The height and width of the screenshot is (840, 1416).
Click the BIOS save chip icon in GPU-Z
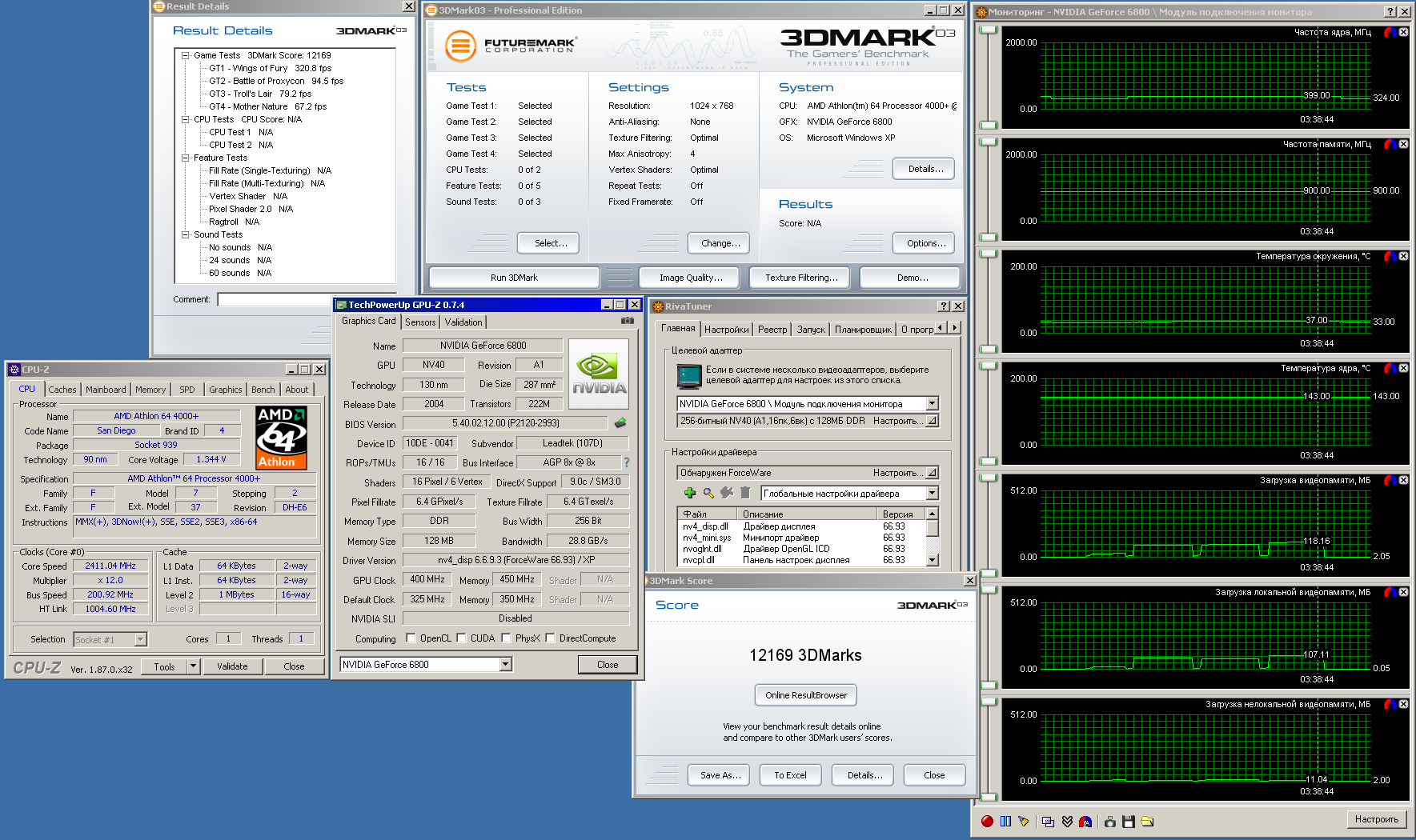(x=620, y=423)
